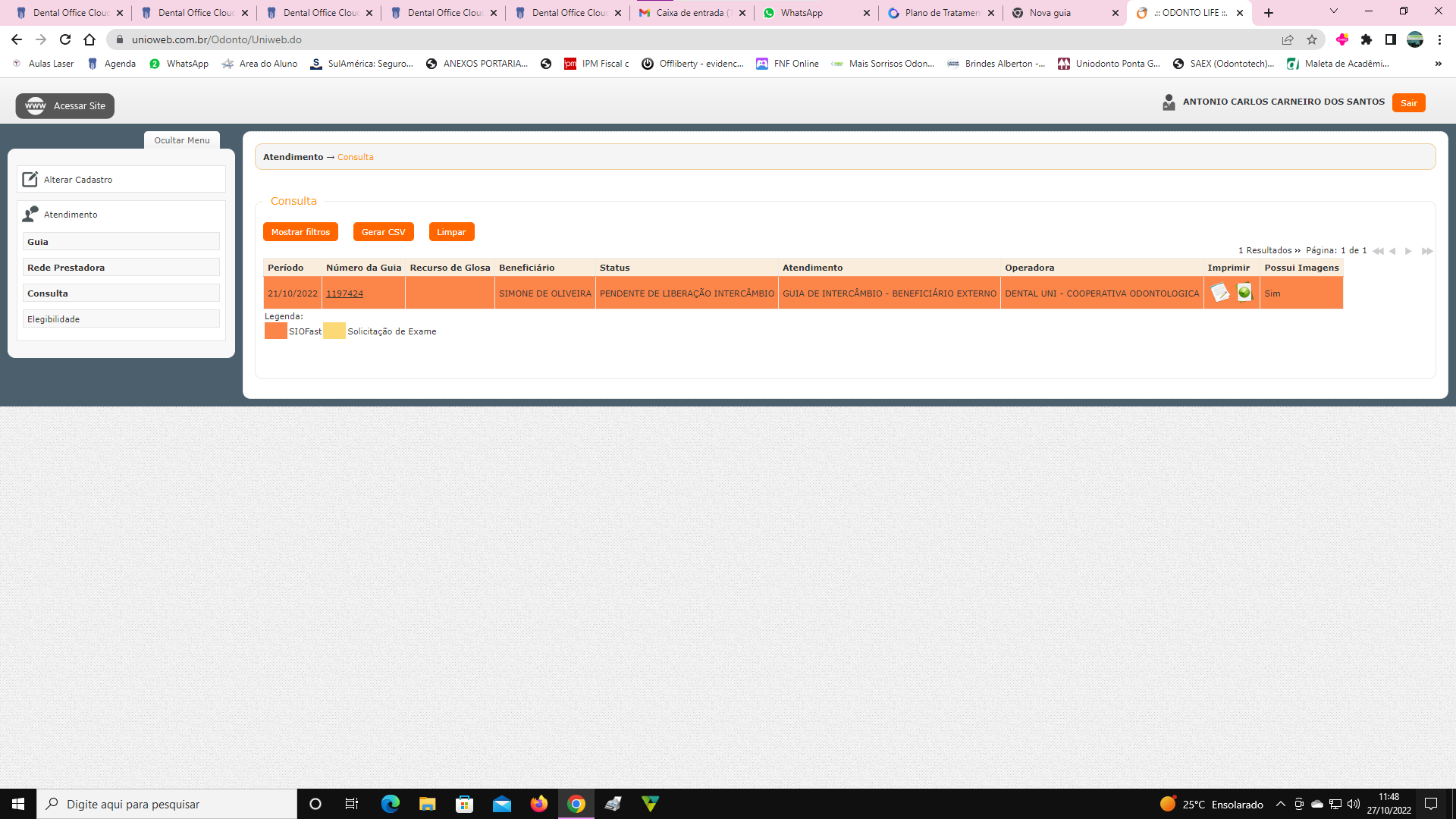The height and width of the screenshot is (819, 1456).
Task: Open the hidden bookmarks overflow chevron
Action: pyautogui.click(x=1438, y=64)
